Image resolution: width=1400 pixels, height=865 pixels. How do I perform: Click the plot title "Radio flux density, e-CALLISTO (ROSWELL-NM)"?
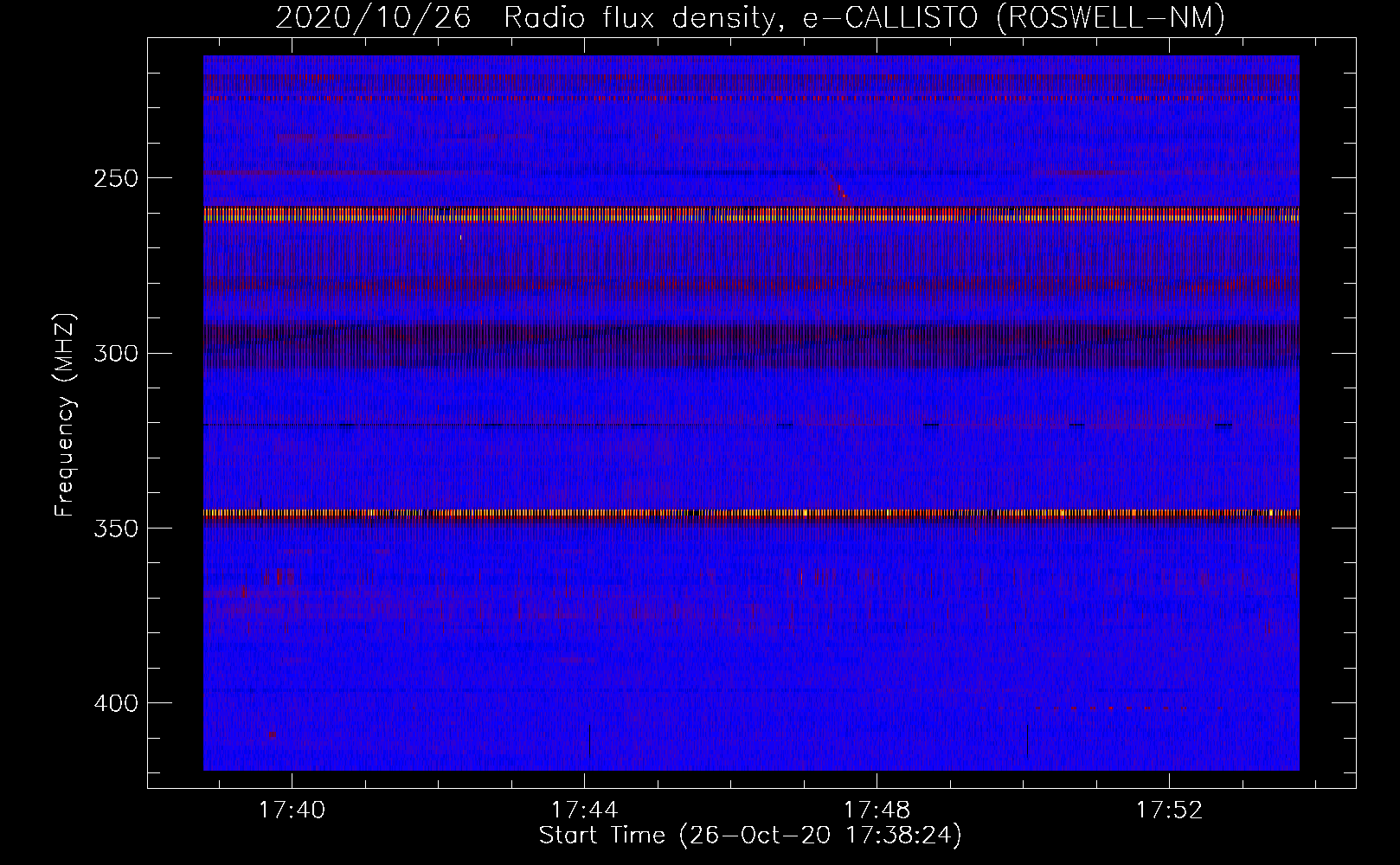864,17
